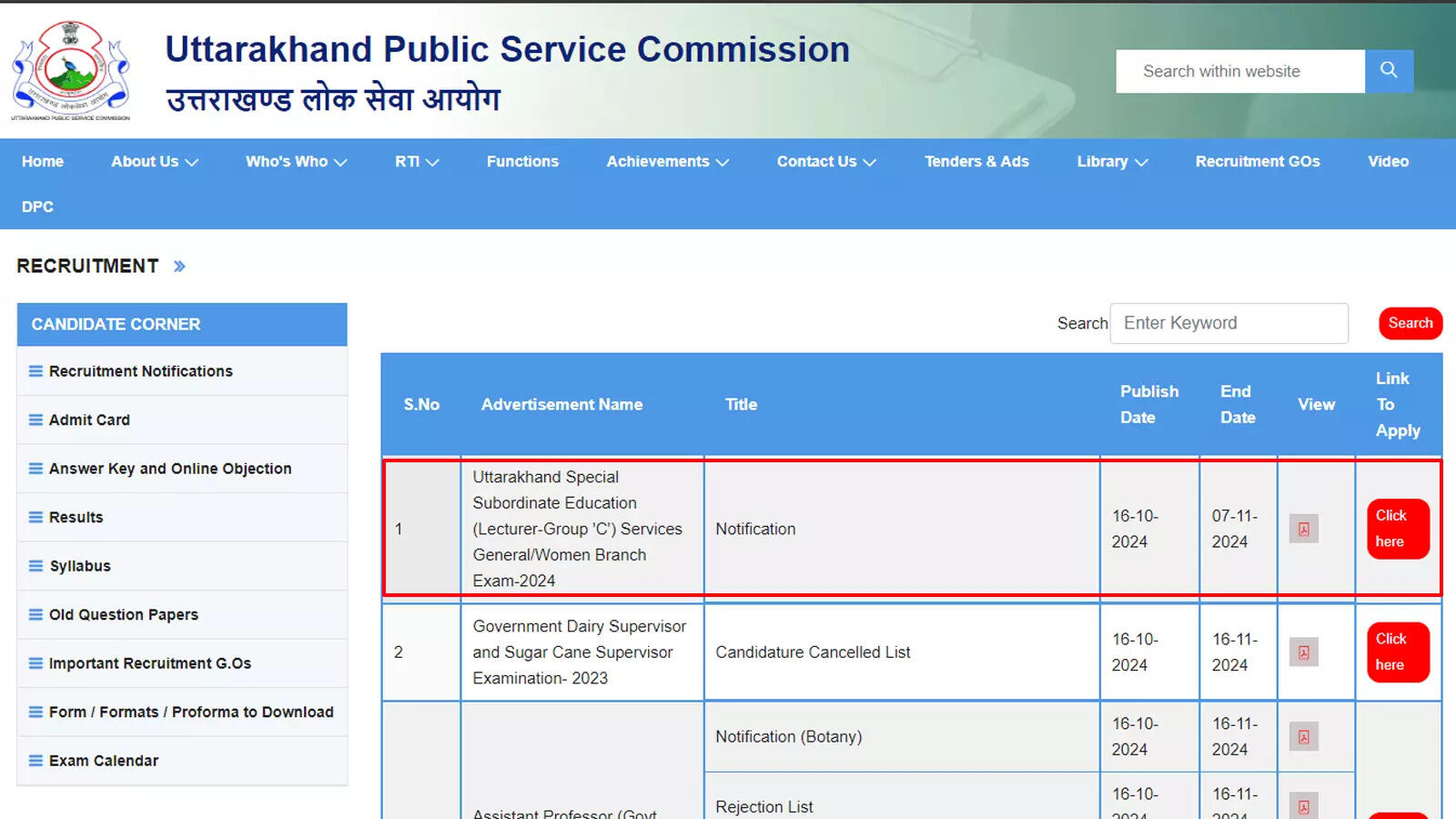The width and height of the screenshot is (1456, 819).
Task: Open the PDF icon for Dairy Supervisor cancelled list
Action: coord(1303,652)
